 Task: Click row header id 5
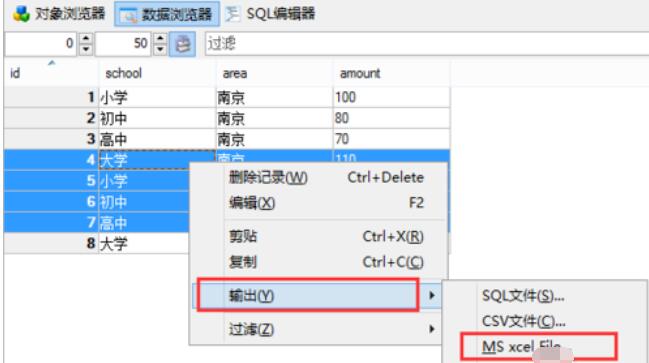[51, 181]
